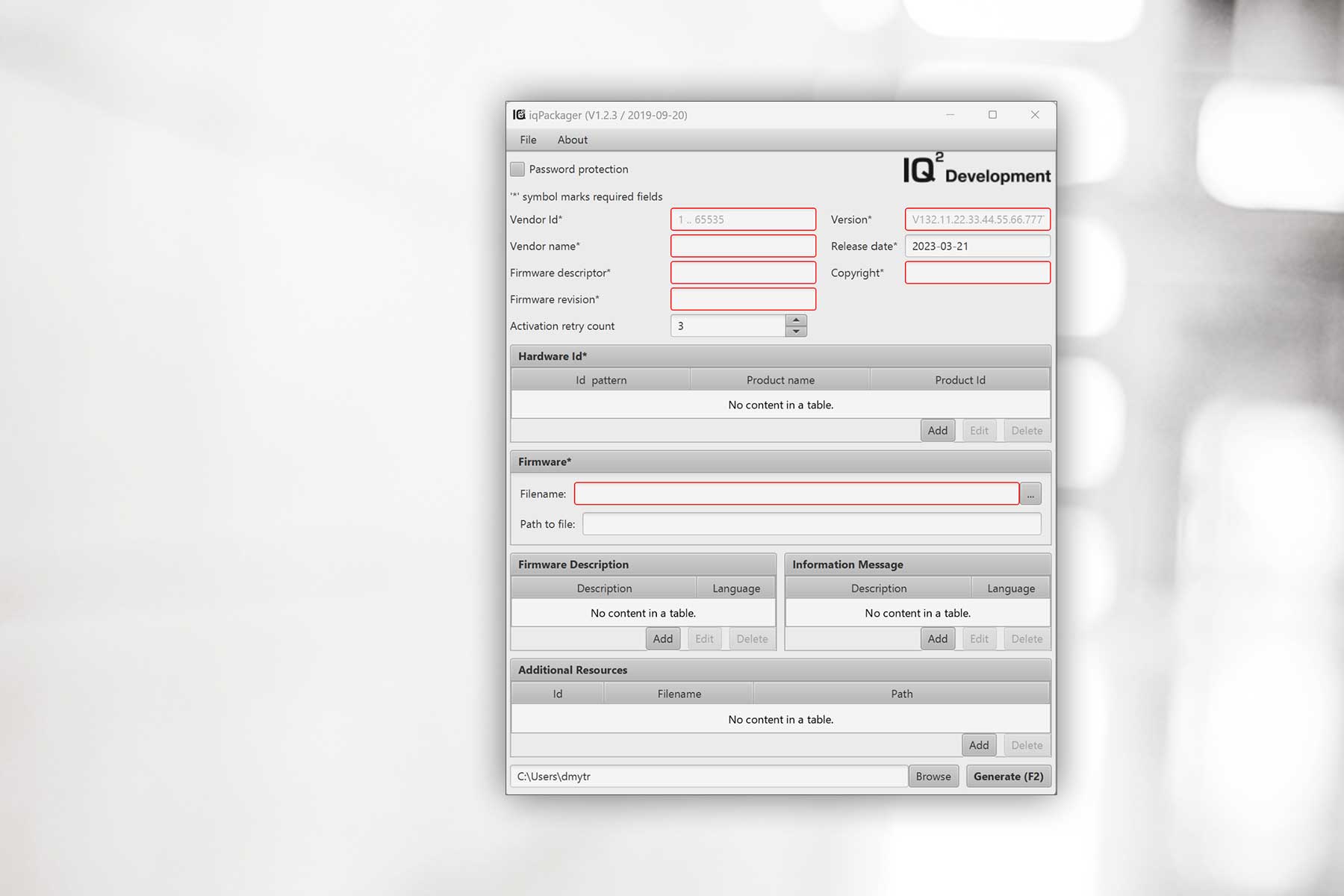1344x896 pixels.
Task: Click the firmware Filename field
Action: pyautogui.click(x=796, y=494)
